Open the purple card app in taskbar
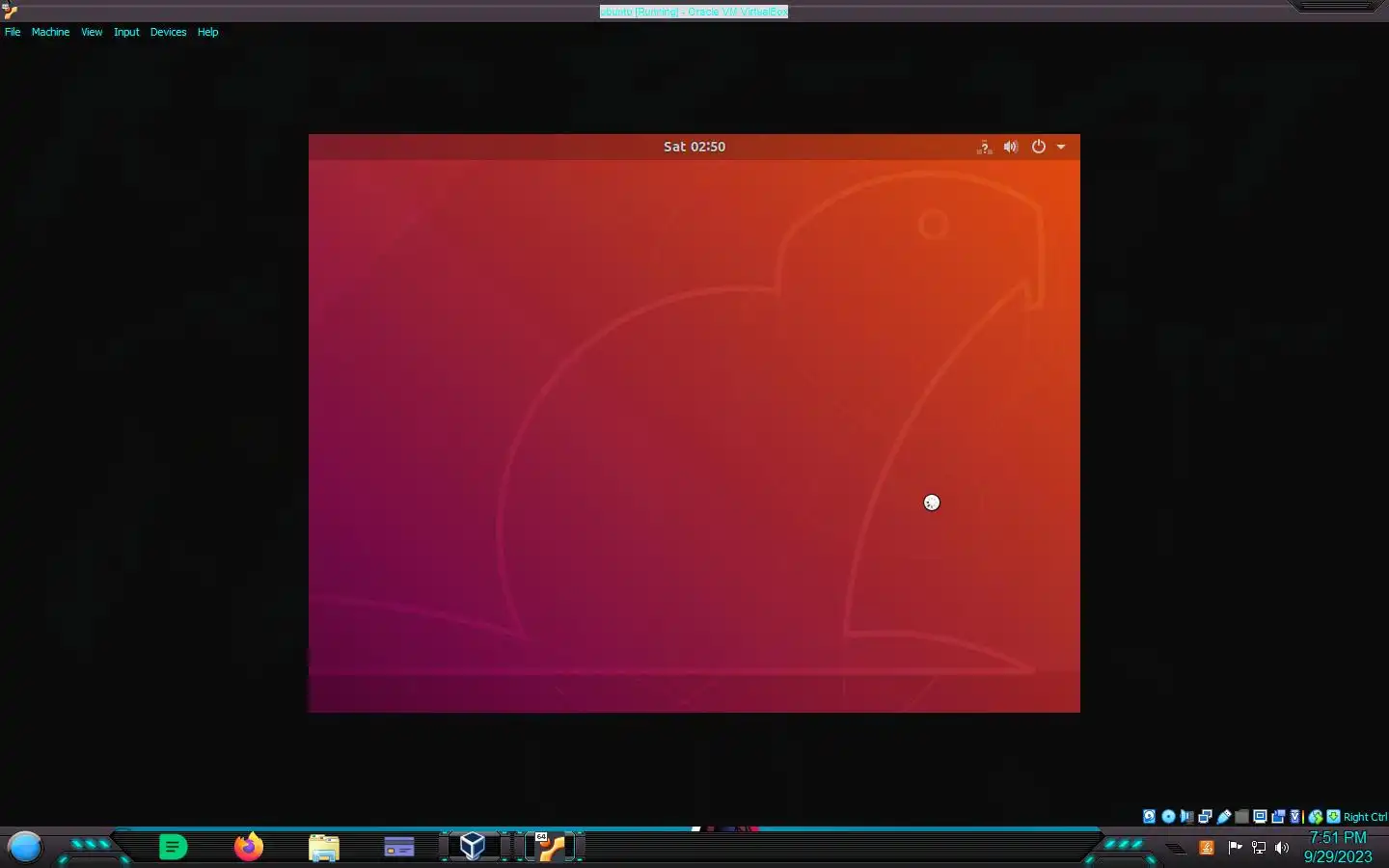Viewport: 1389px width, 868px height. (x=399, y=848)
